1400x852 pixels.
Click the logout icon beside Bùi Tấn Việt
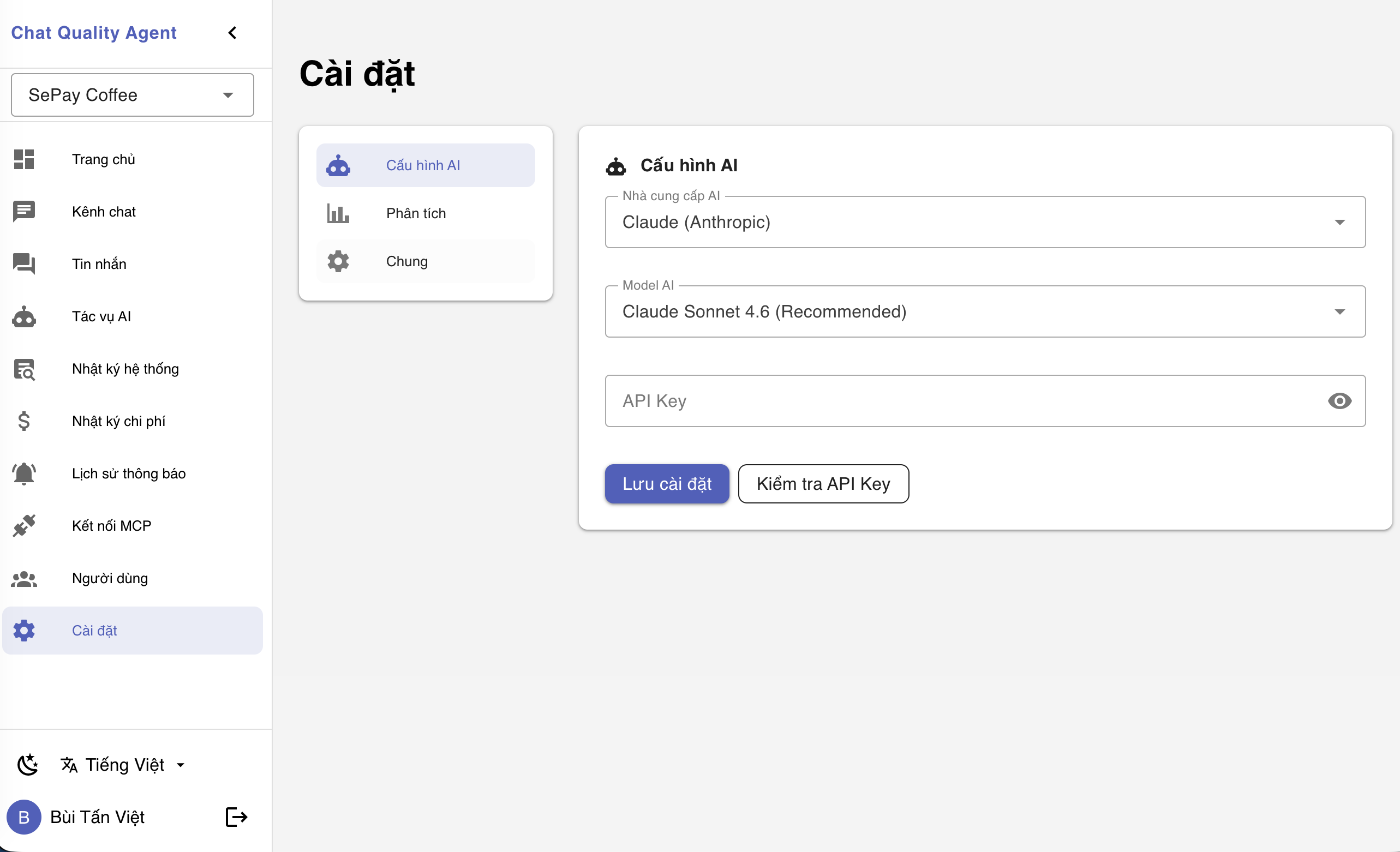pyautogui.click(x=236, y=817)
